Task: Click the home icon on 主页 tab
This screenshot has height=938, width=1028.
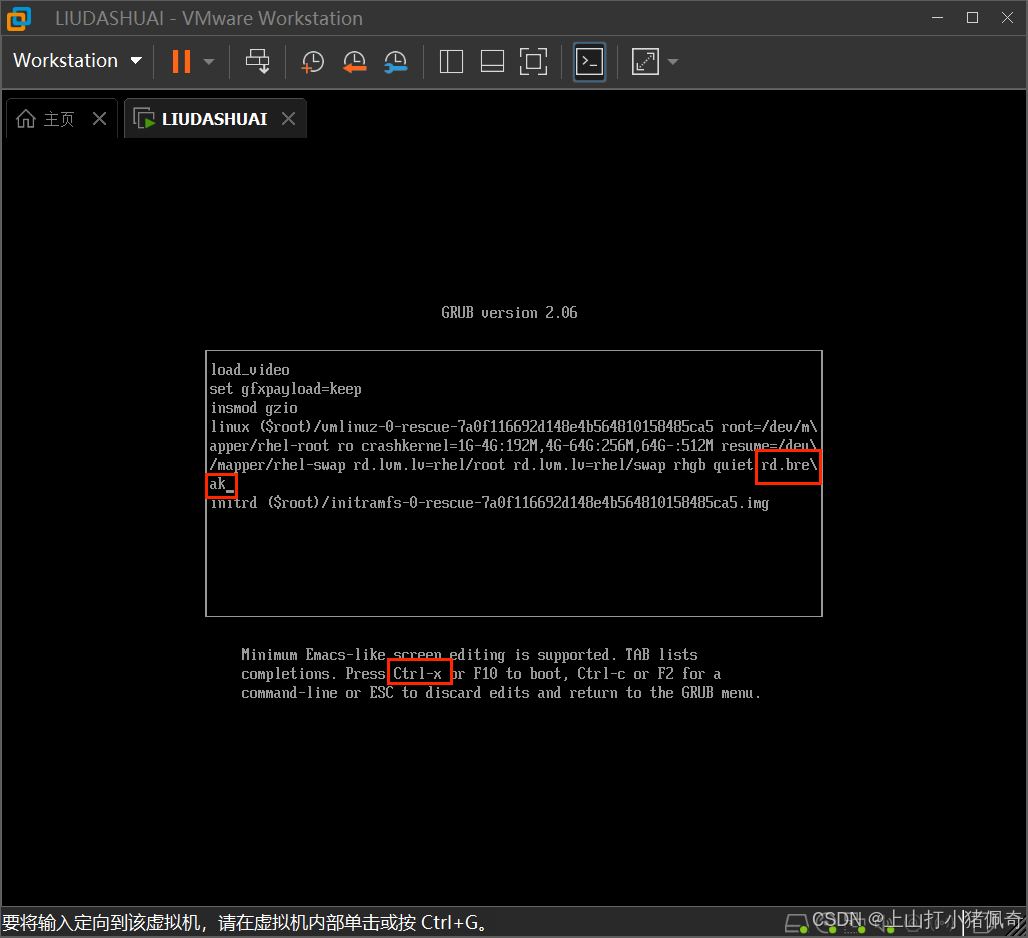Action: [26, 119]
